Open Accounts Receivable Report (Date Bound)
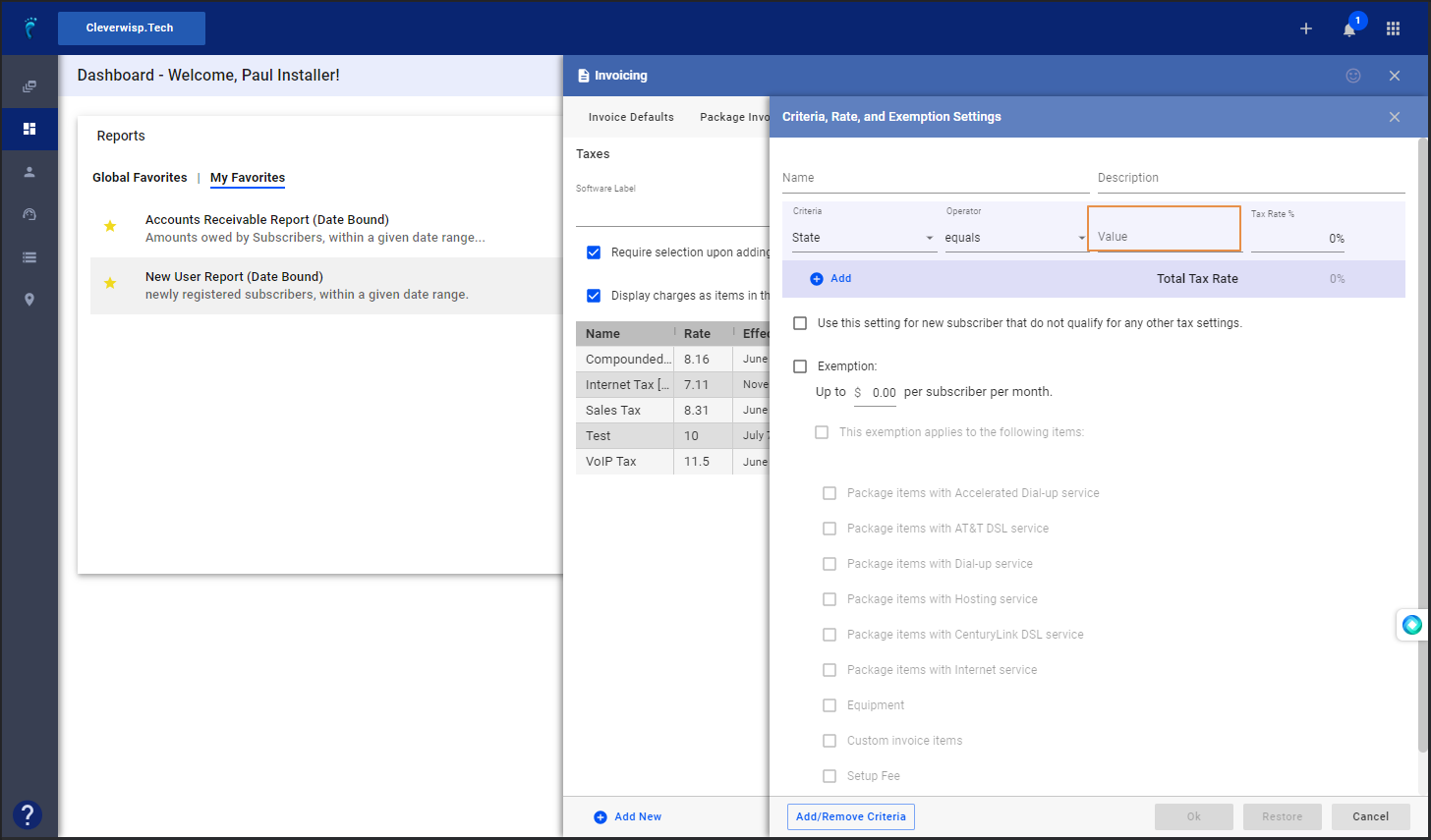 [267, 220]
